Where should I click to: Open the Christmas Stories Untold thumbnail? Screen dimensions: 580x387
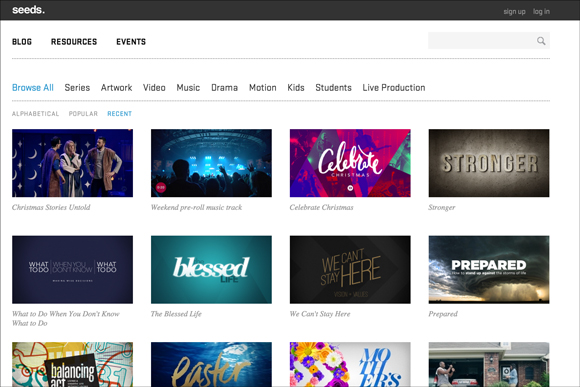pyautogui.click(x=72, y=163)
